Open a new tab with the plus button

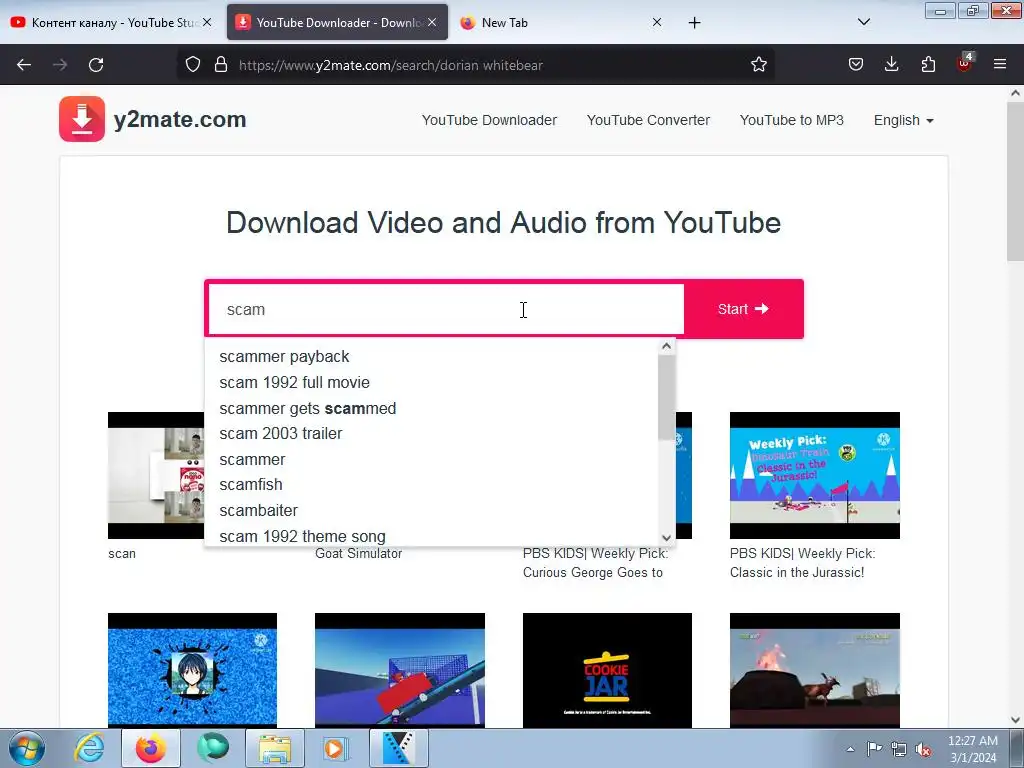click(x=694, y=23)
